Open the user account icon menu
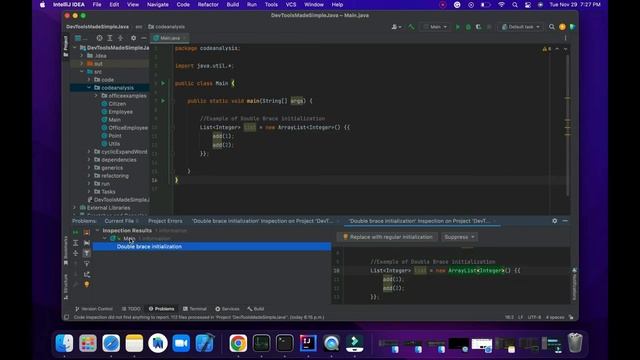 pyautogui.click(x=396, y=27)
